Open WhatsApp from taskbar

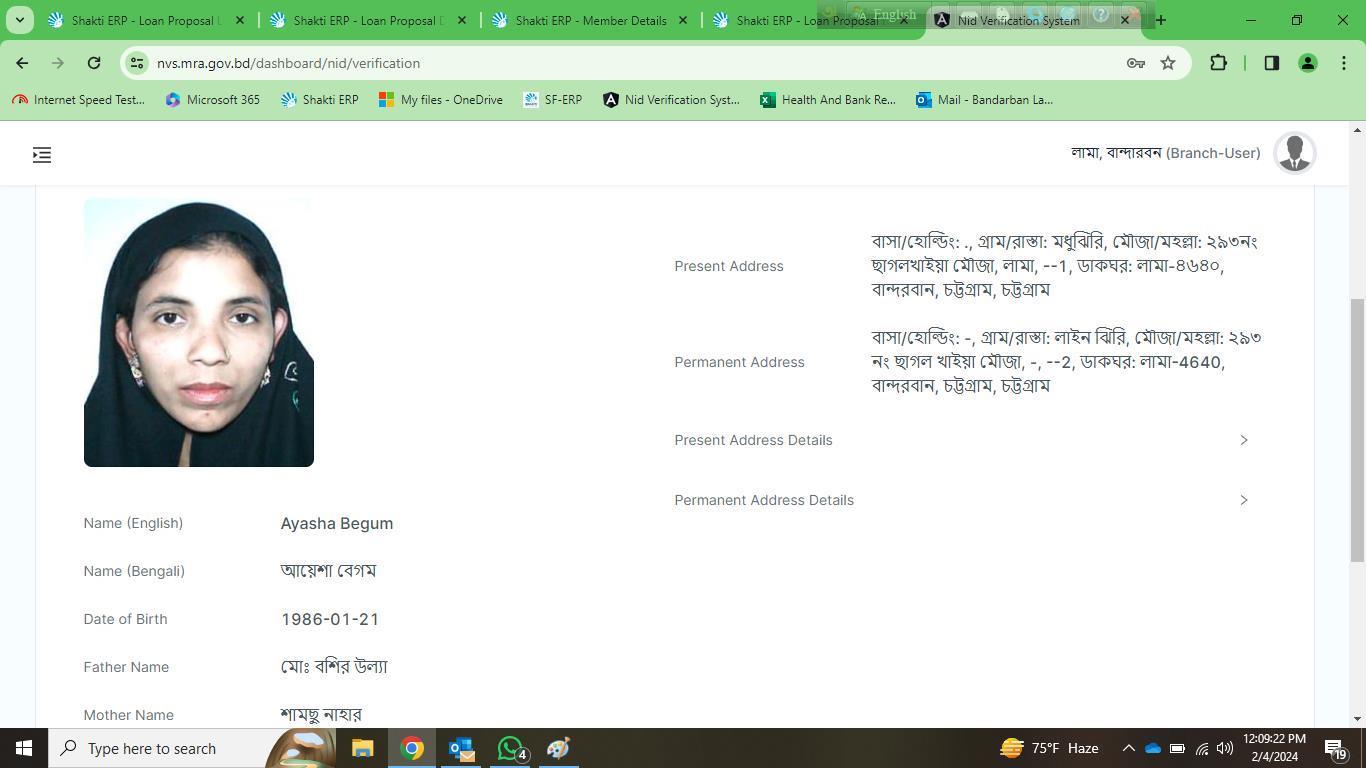[x=511, y=748]
